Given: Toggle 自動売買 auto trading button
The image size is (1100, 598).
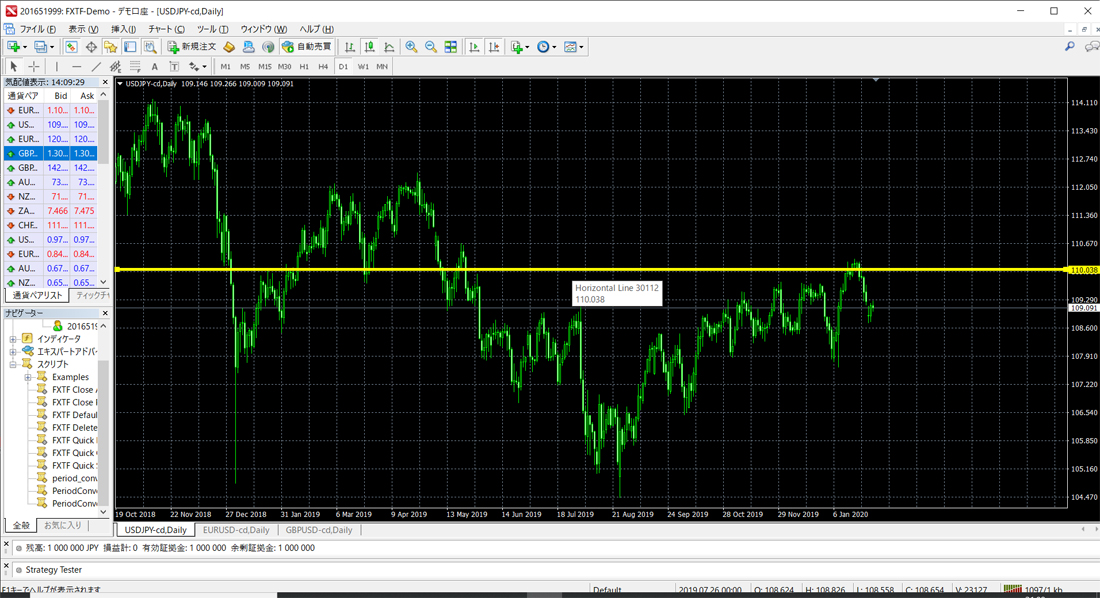Looking at the screenshot, I should [306, 47].
